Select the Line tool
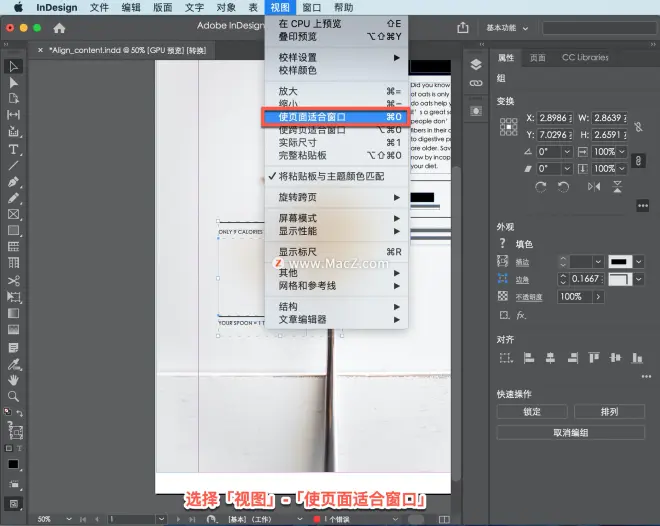The width and height of the screenshot is (660, 526). pos(13,166)
